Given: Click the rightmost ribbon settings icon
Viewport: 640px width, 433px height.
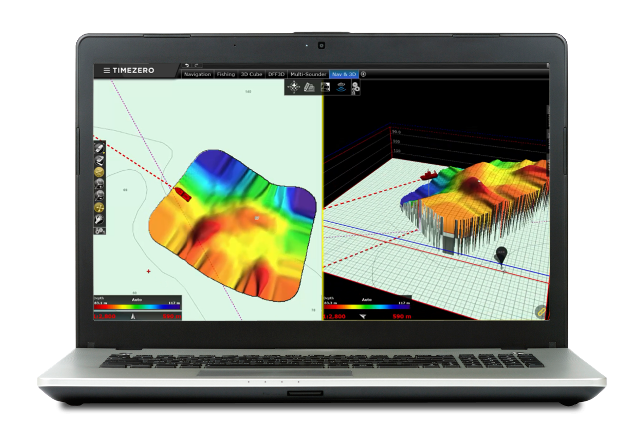Looking at the screenshot, I should pos(355,87).
